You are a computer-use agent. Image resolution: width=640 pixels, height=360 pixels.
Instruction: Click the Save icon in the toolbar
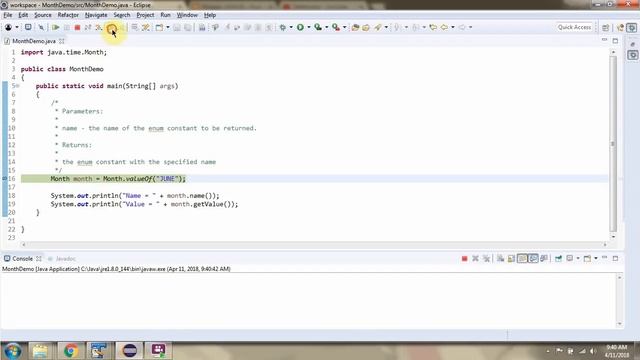click(177, 27)
